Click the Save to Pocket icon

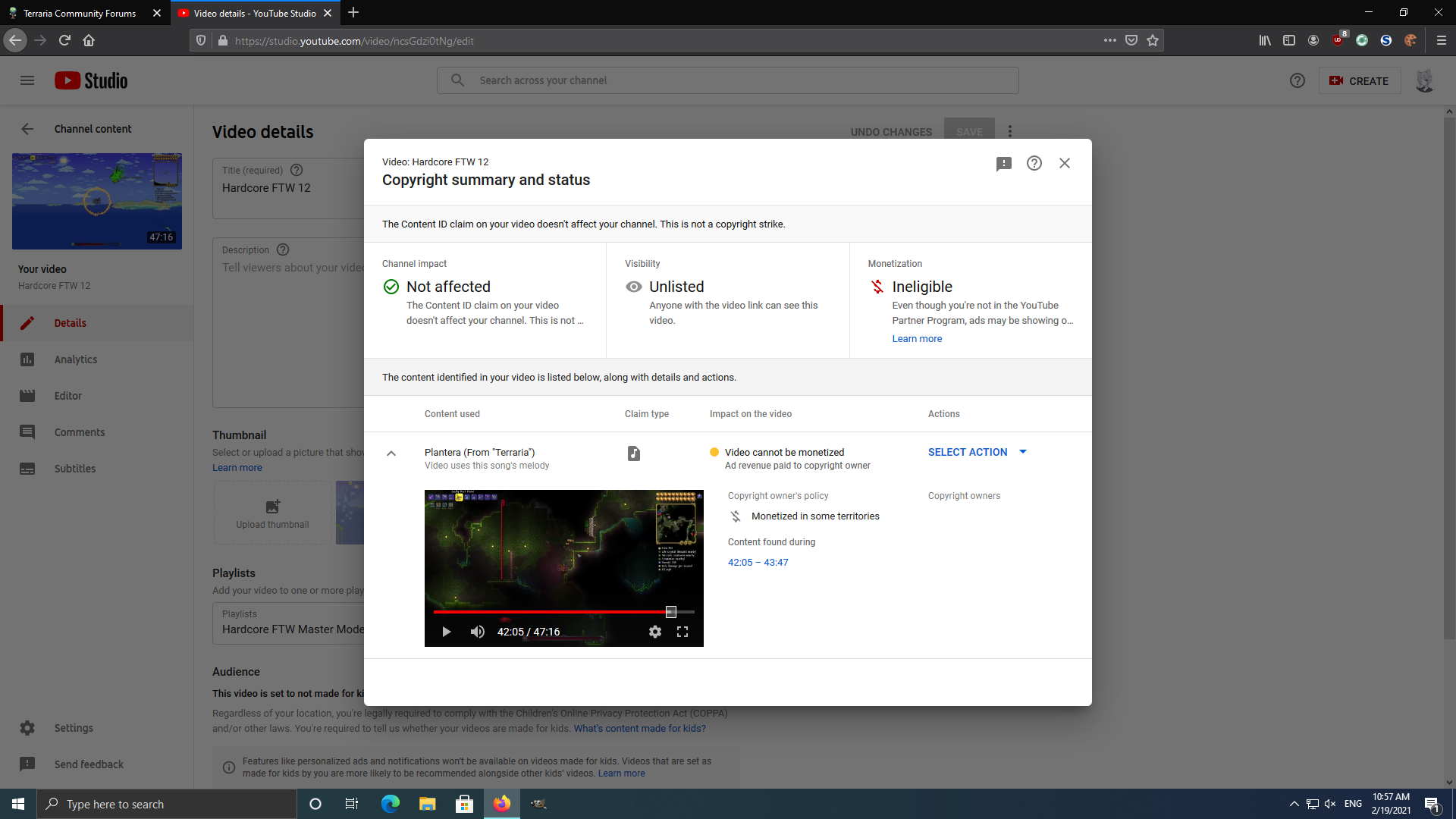point(1131,40)
